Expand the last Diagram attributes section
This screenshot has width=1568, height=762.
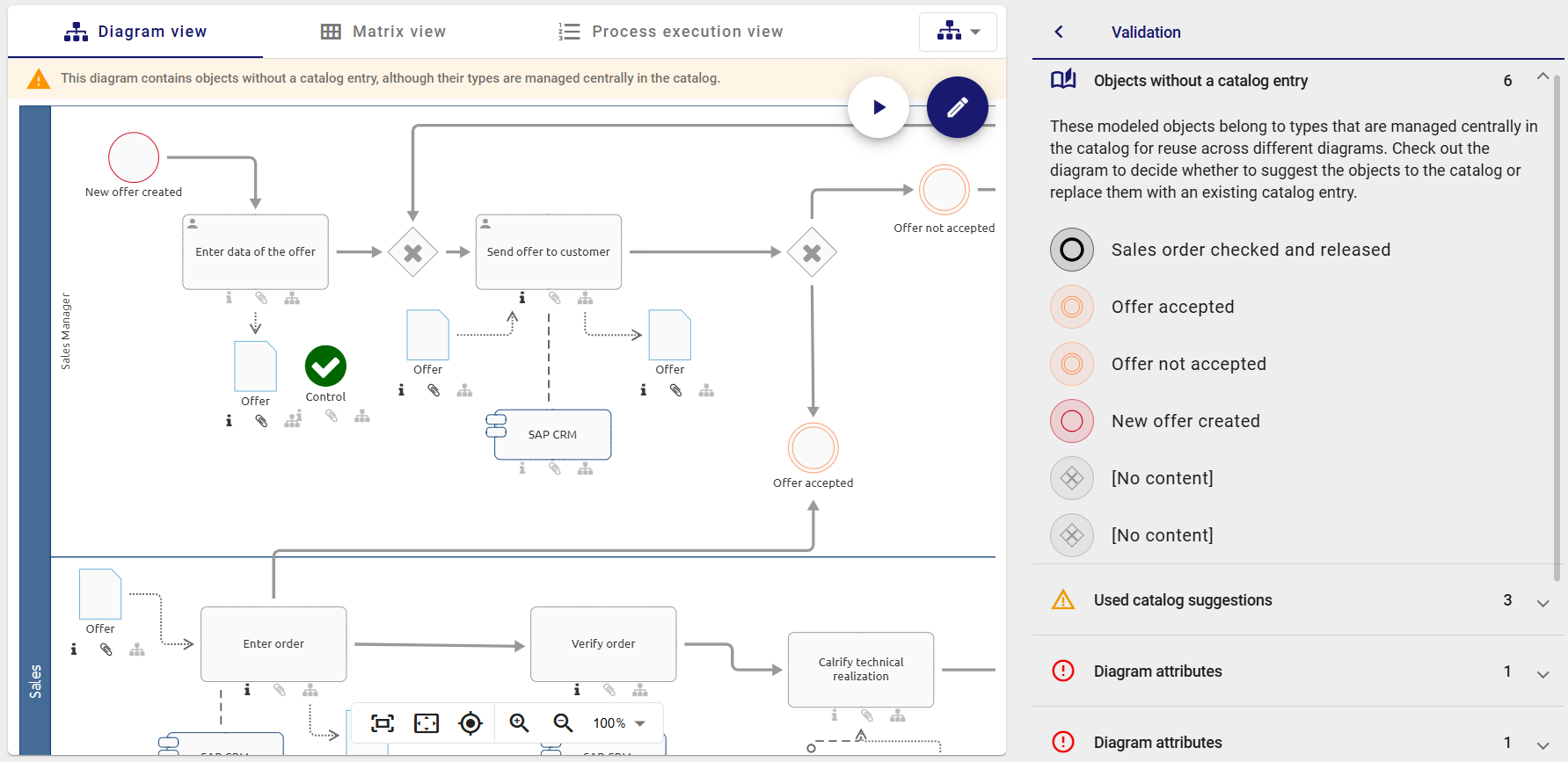coord(1542,744)
